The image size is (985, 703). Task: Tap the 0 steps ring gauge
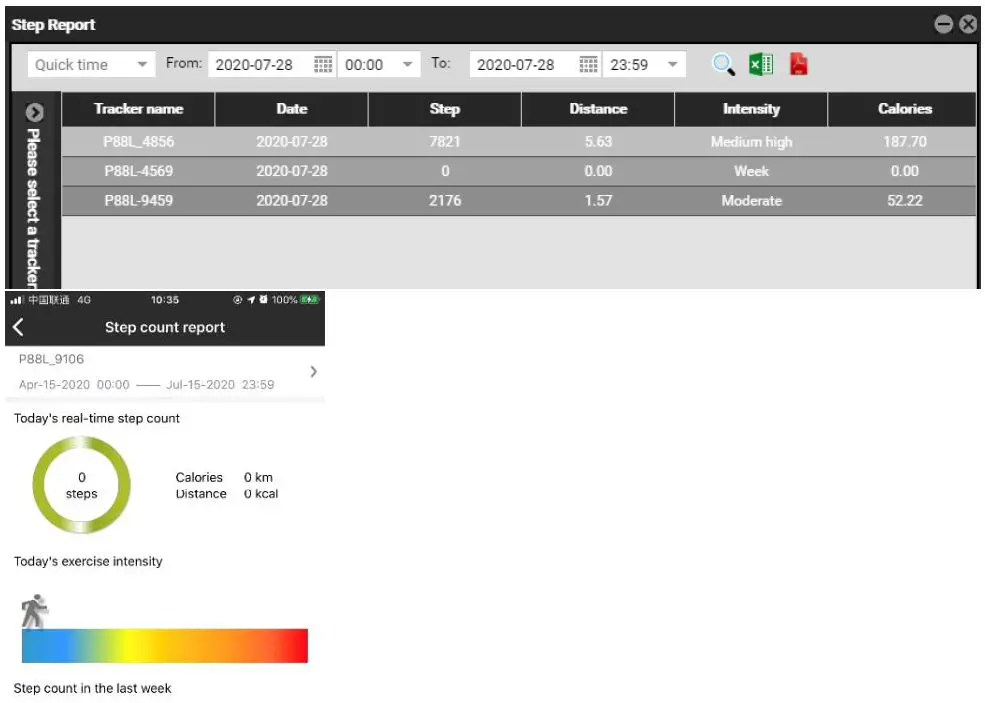point(82,485)
